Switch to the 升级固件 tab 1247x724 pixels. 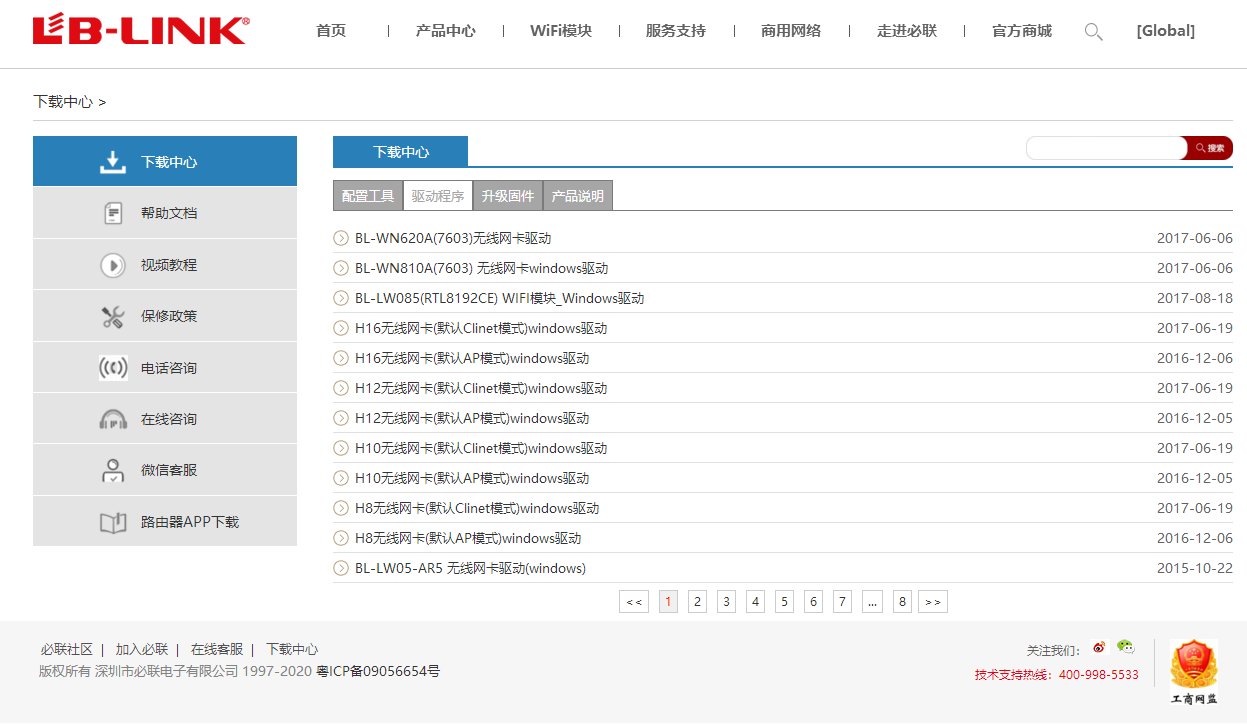coord(507,195)
